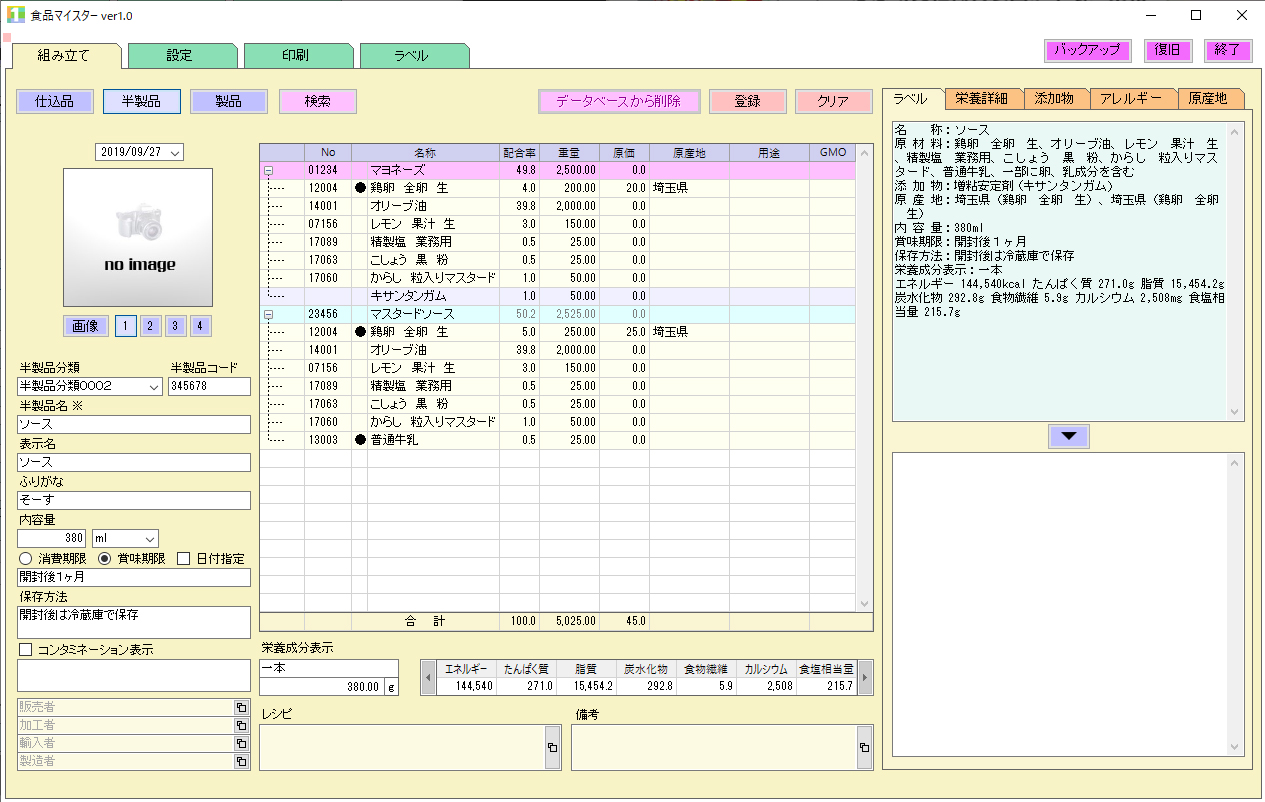Click the 仕込品 button

coord(56,101)
